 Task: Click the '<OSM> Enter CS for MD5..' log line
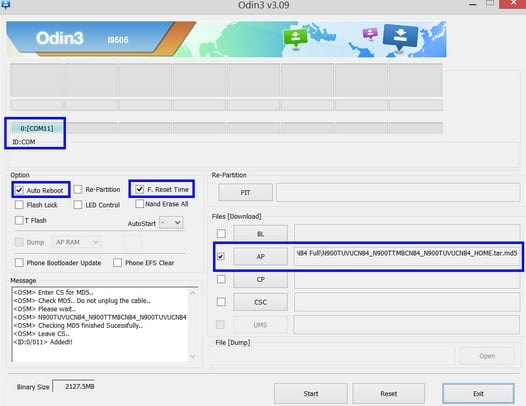(x=53, y=292)
